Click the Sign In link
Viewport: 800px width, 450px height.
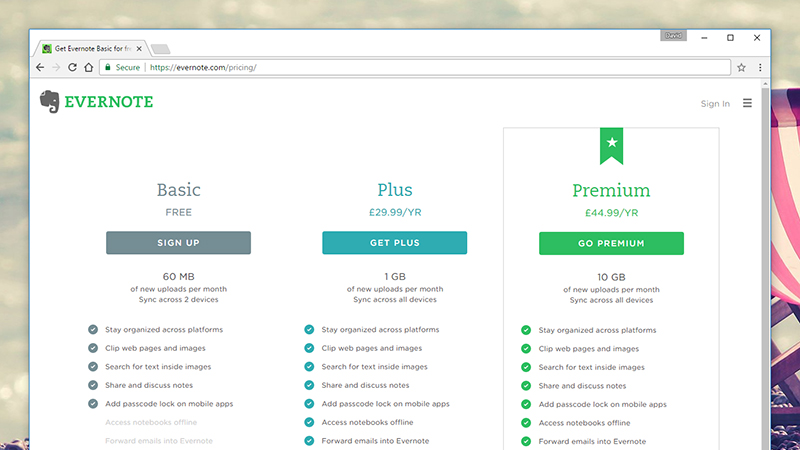pos(715,104)
